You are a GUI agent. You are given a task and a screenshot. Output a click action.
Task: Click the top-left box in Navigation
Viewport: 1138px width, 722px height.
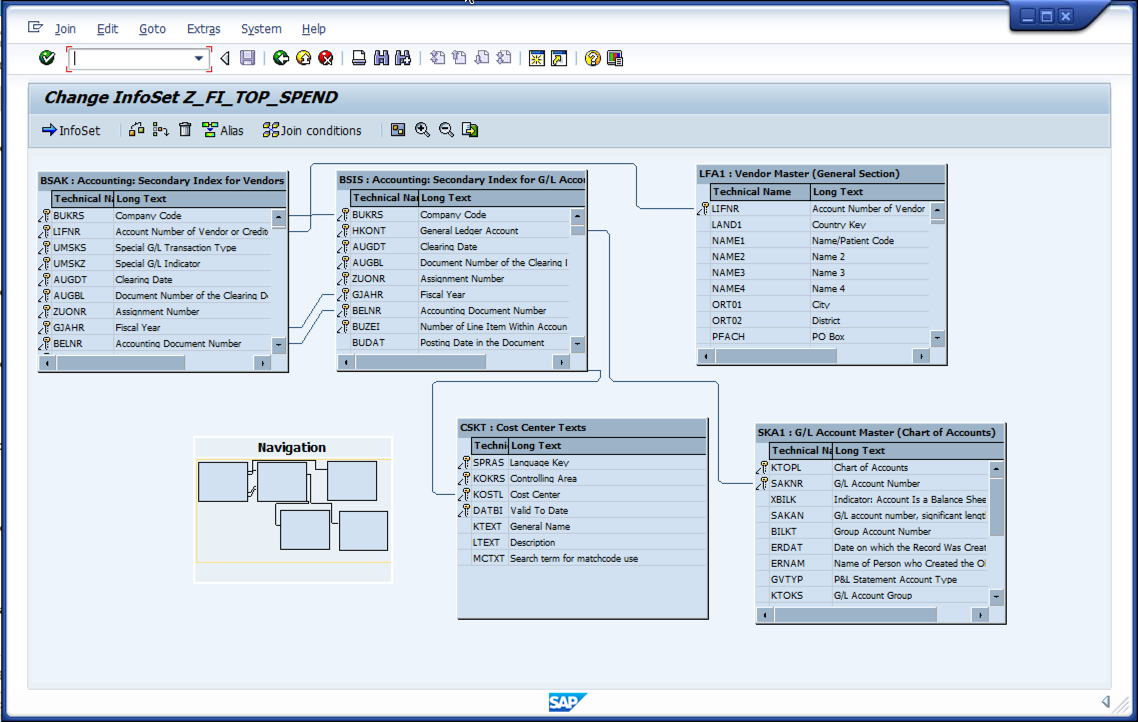tap(223, 482)
